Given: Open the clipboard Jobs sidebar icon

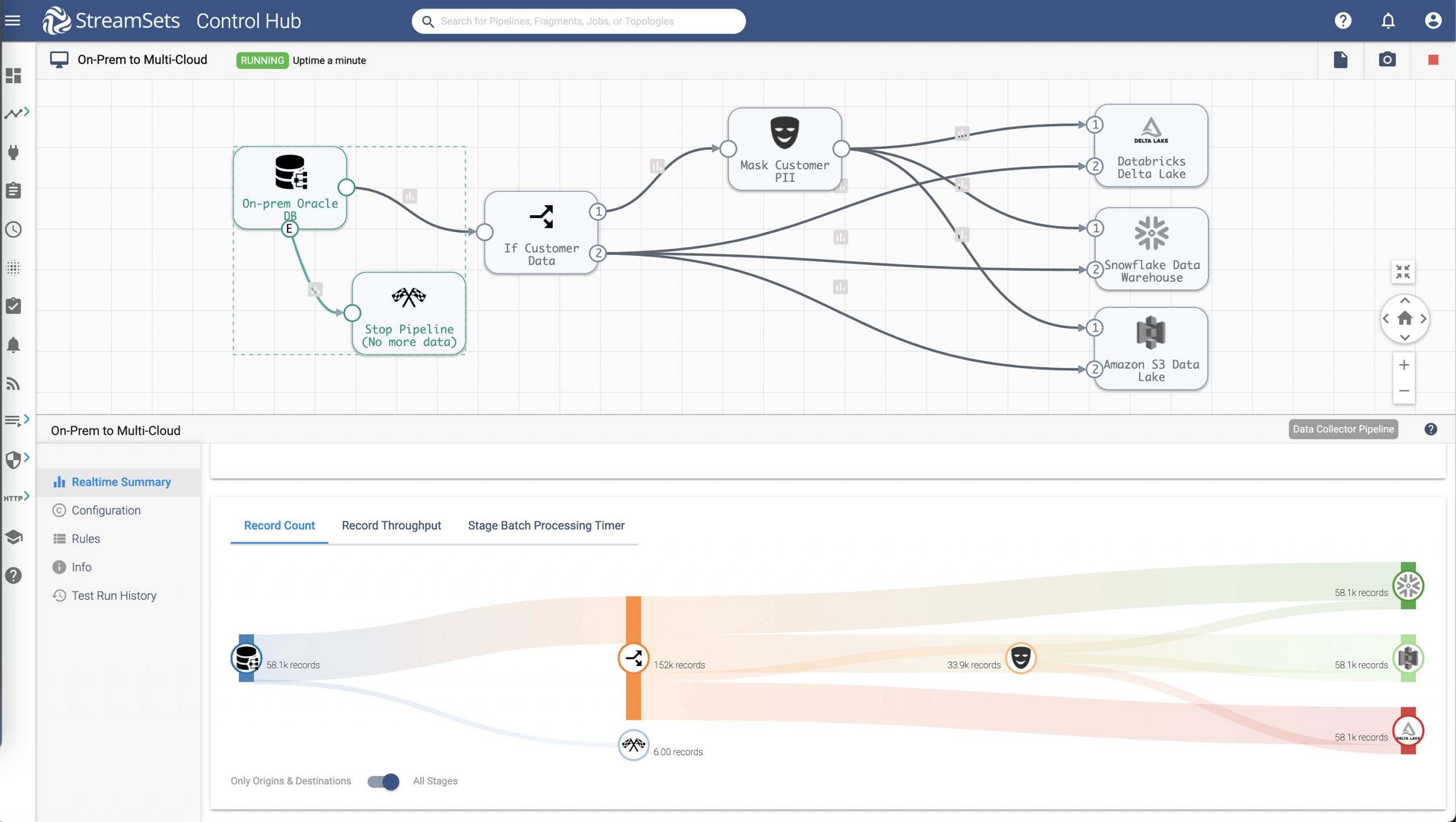Looking at the screenshot, I should click(13, 191).
